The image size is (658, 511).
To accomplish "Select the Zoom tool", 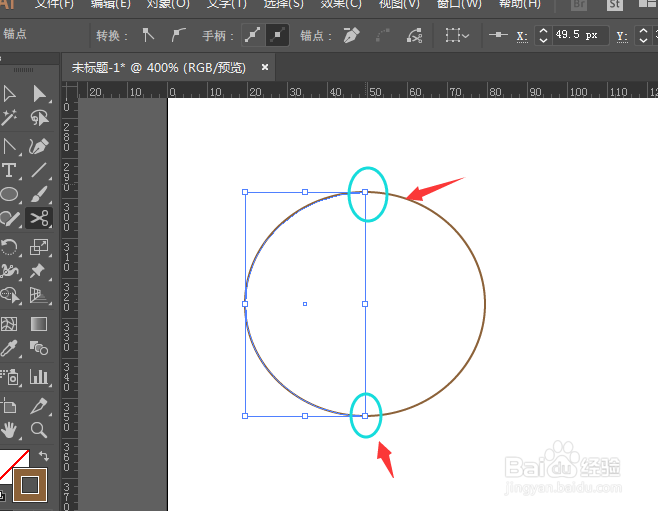I will pyautogui.click(x=39, y=430).
